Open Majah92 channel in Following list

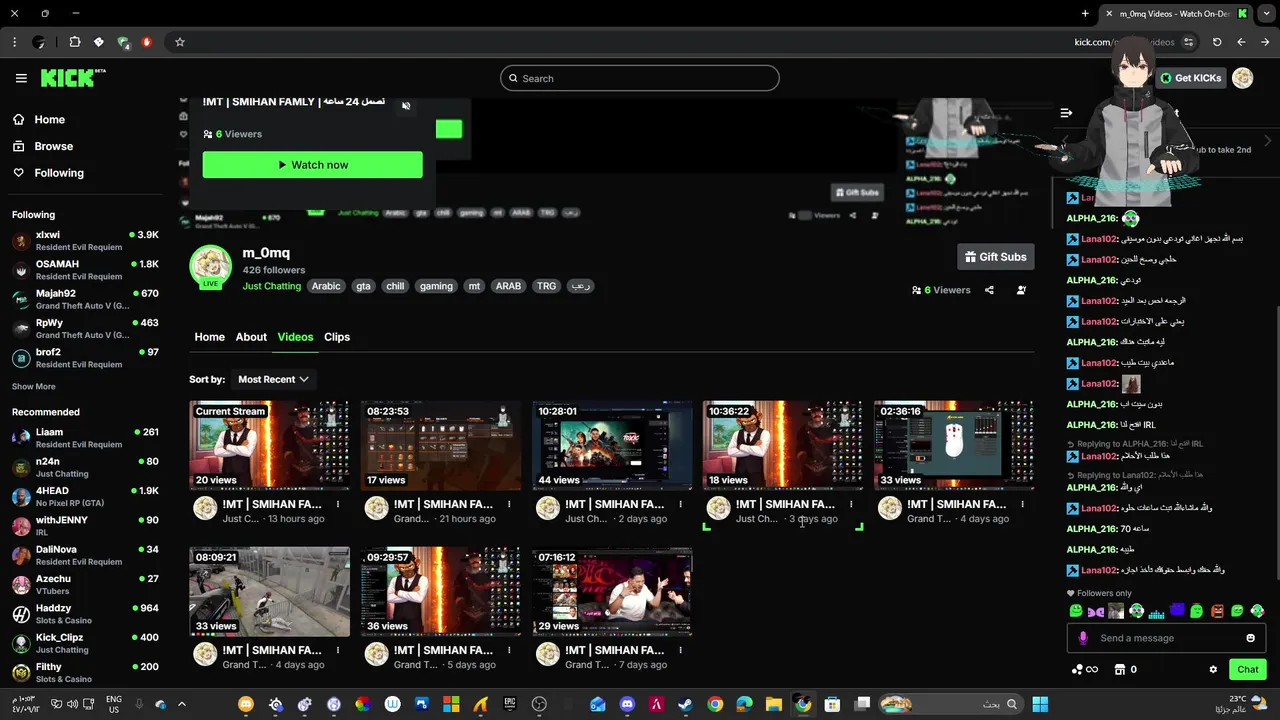85,299
